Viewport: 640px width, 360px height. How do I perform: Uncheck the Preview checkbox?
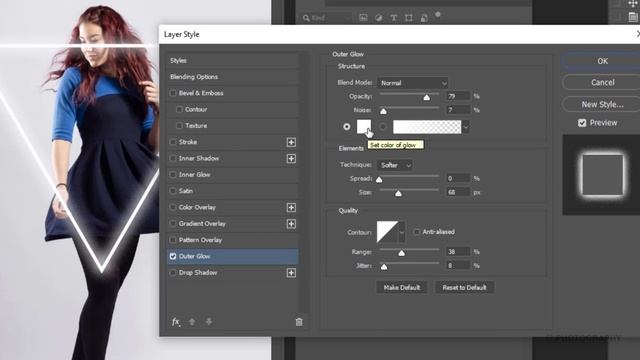click(582, 122)
